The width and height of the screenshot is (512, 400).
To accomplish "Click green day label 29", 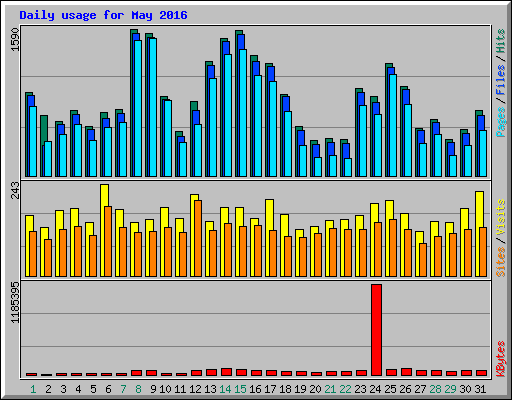I will [x=450, y=389].
